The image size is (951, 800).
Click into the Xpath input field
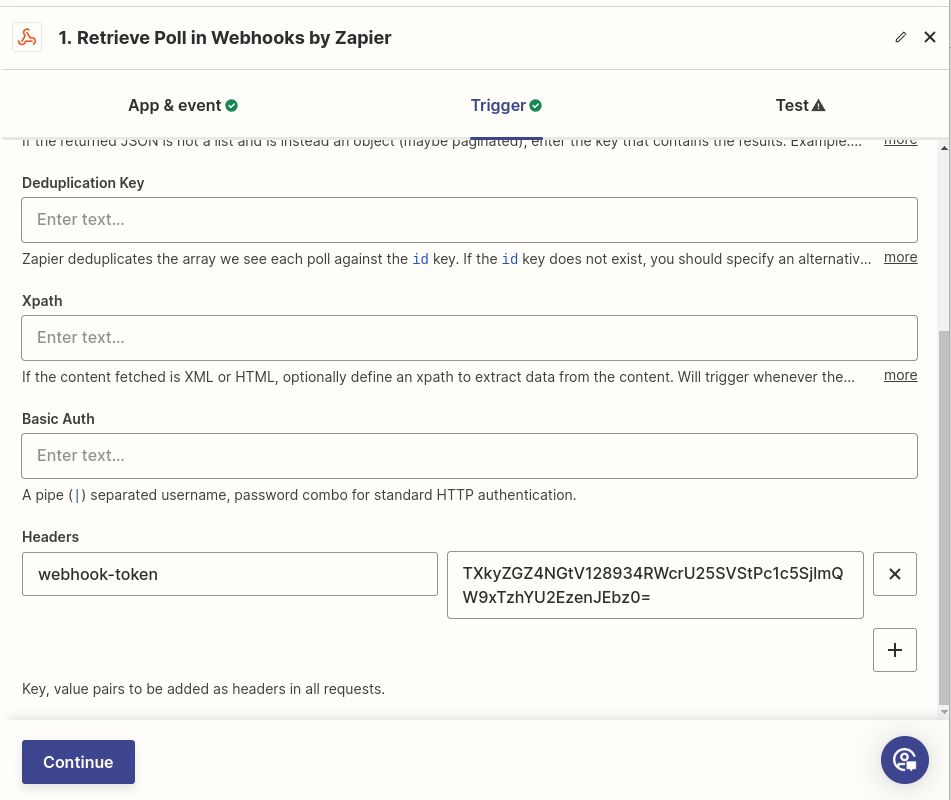(469, 338)
